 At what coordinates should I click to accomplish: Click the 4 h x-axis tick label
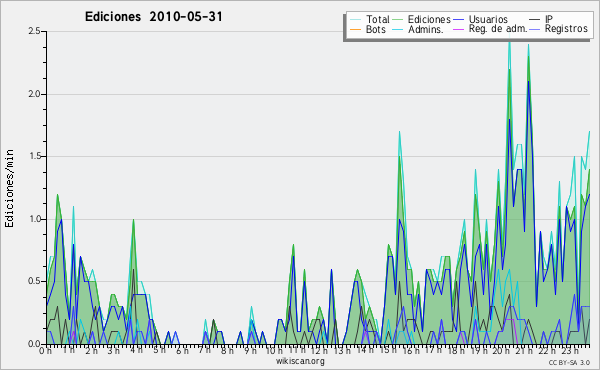(137, 350)
